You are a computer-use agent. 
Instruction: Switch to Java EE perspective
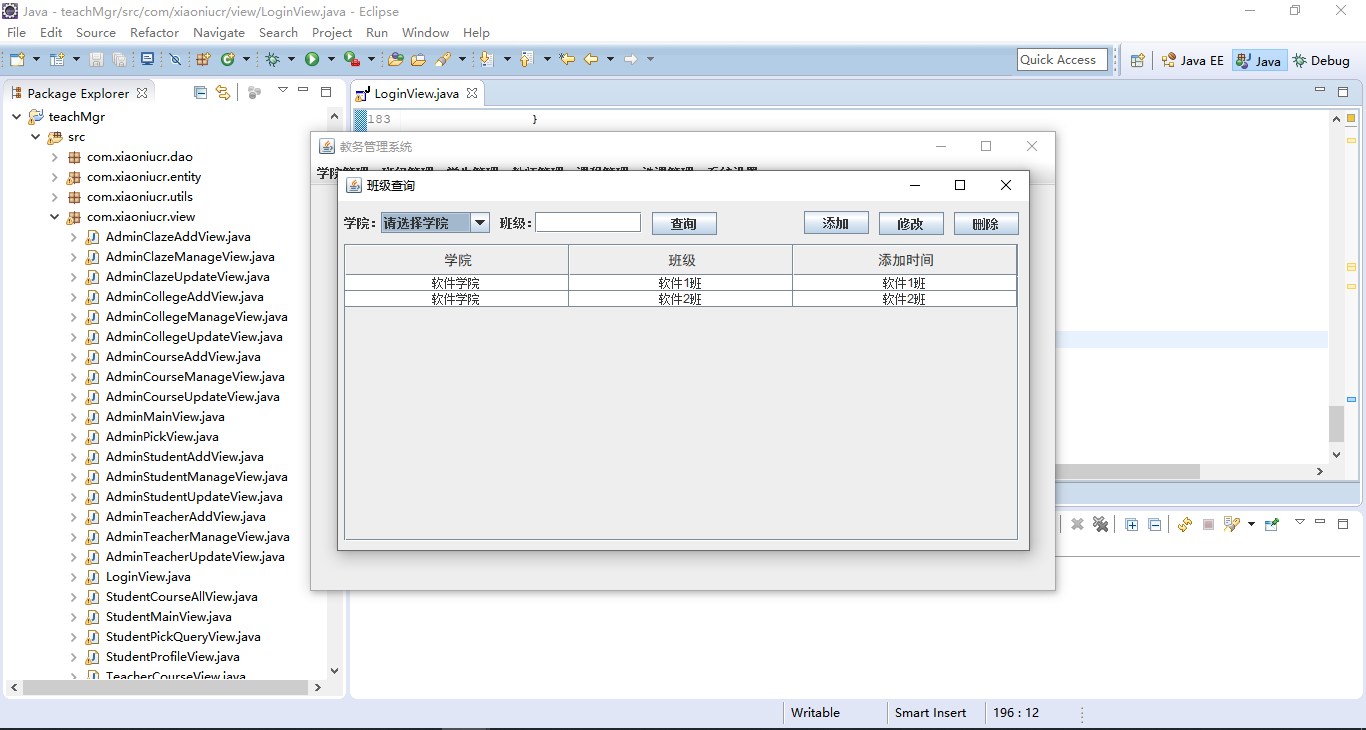click(1192, 60)
